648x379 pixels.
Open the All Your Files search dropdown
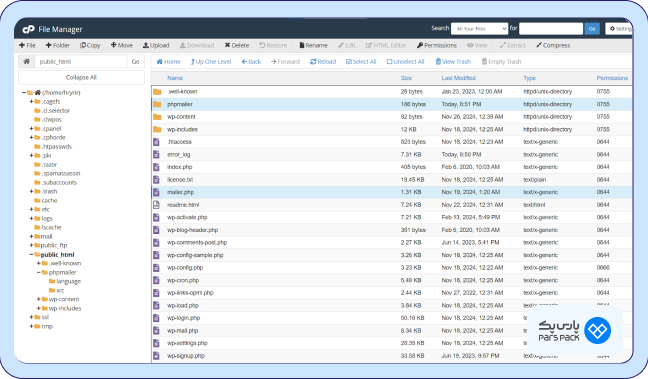479,29
